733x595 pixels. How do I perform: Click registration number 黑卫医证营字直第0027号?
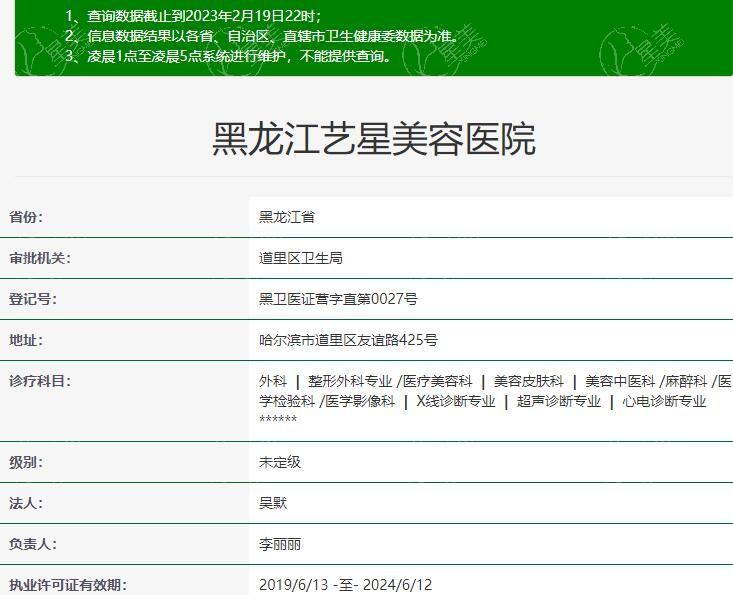pyautogui.click(x=338, y=299)
